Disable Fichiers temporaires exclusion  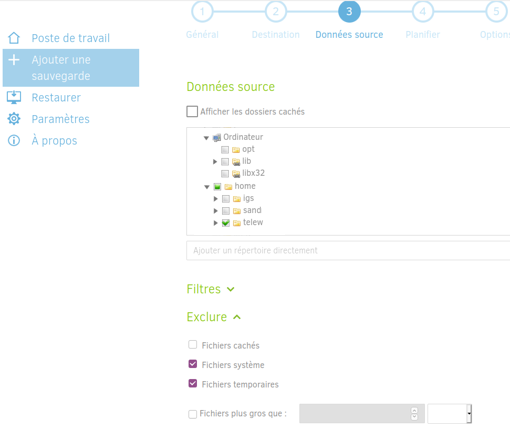[x=193, y=383]
